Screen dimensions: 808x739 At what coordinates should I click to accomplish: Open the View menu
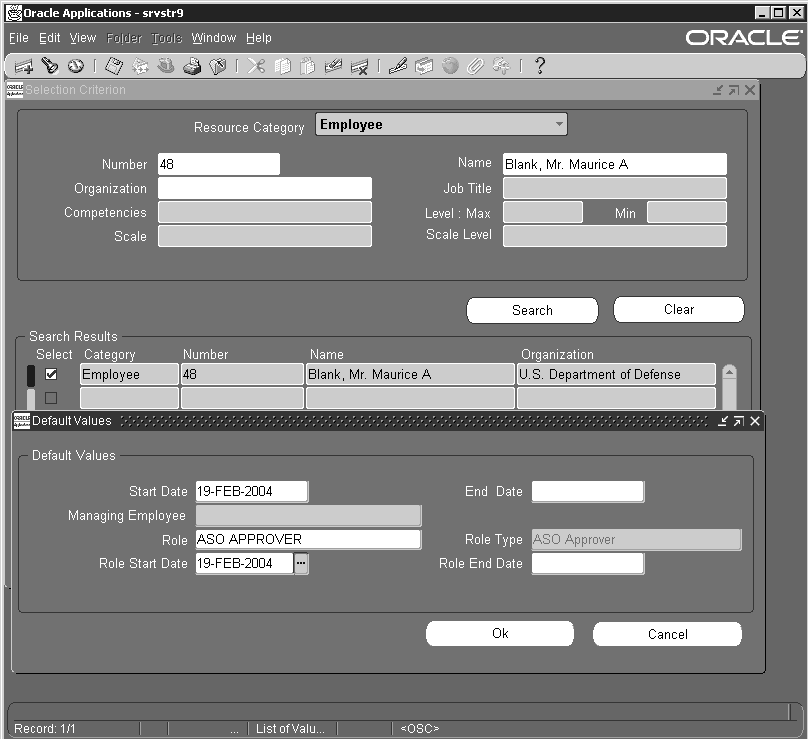pyautogui.click(x=83, y=38)
